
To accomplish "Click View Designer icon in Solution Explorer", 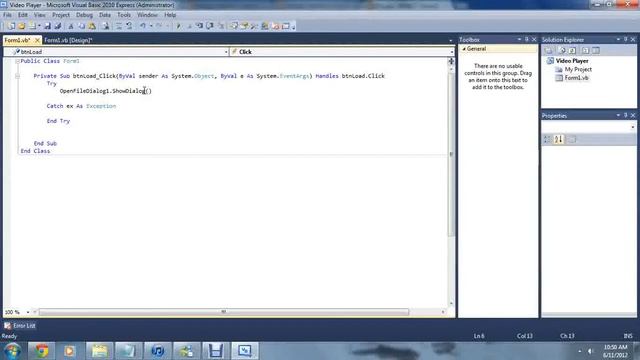I will pyautogui.click(x=596, y=51).
